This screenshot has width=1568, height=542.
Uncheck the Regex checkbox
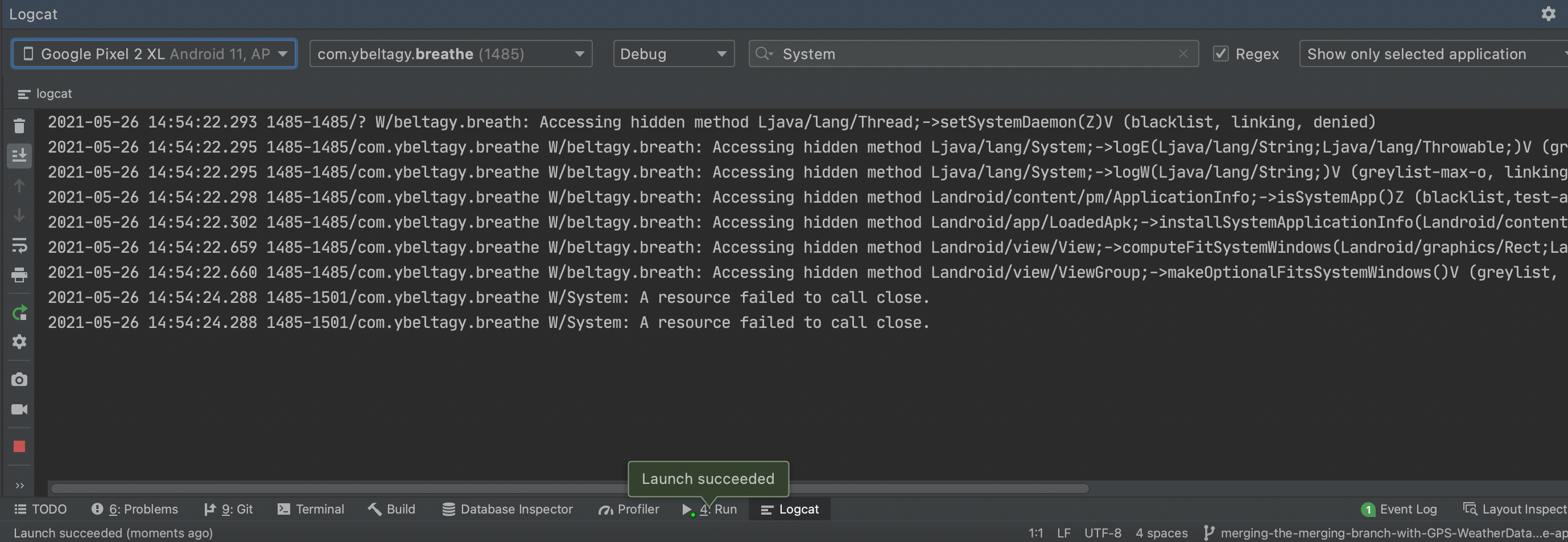click(1220, 54)
